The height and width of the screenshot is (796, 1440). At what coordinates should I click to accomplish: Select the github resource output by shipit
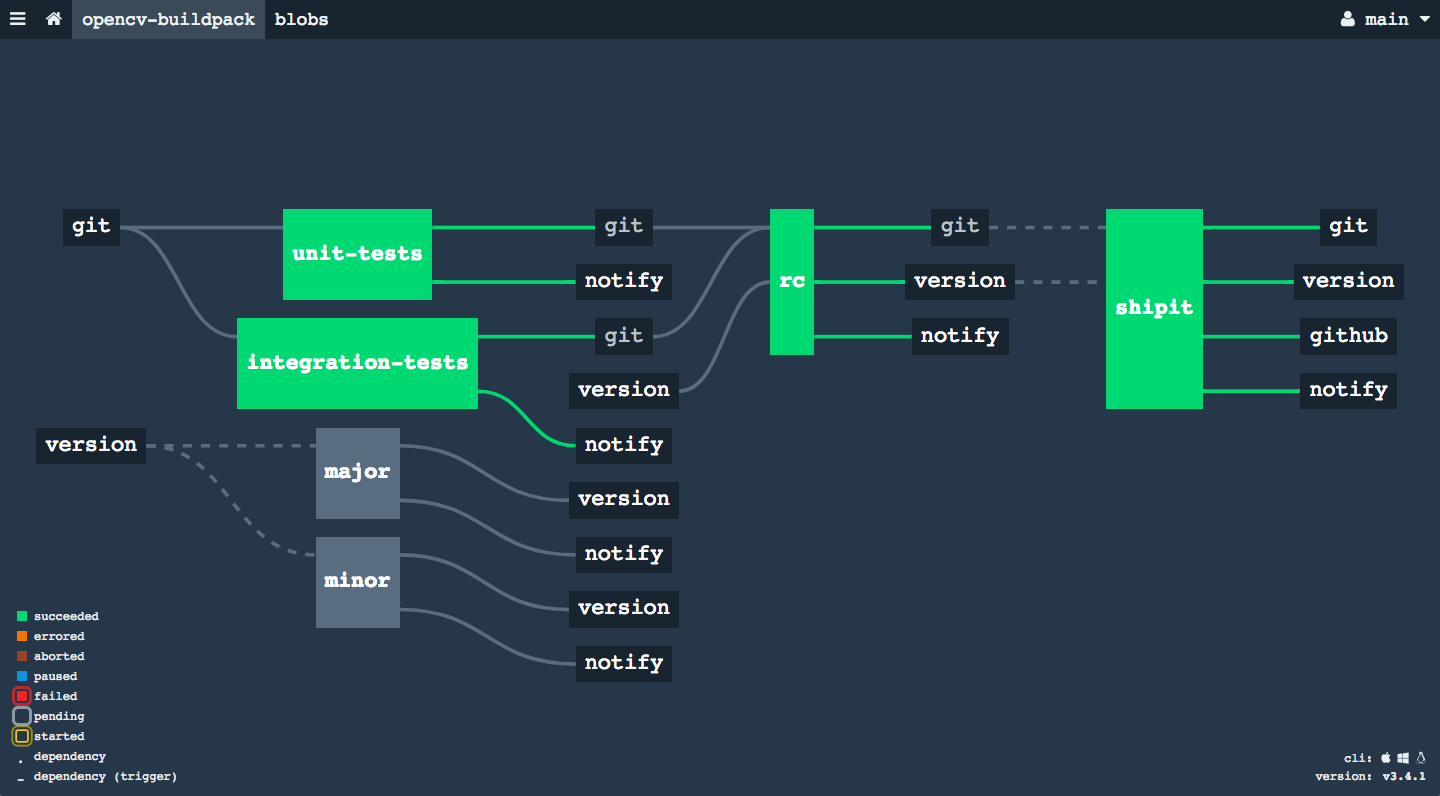[x=1348, y=336]
